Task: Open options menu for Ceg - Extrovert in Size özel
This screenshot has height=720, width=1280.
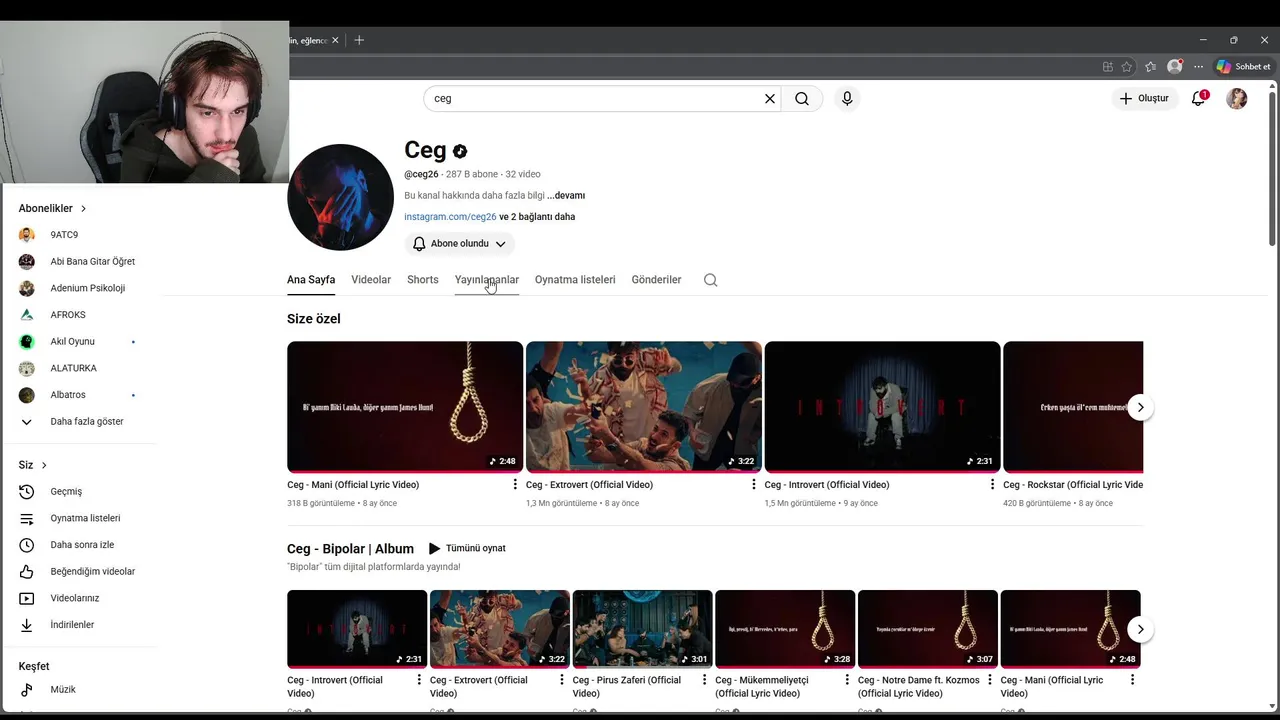Action: coord(754,485)
